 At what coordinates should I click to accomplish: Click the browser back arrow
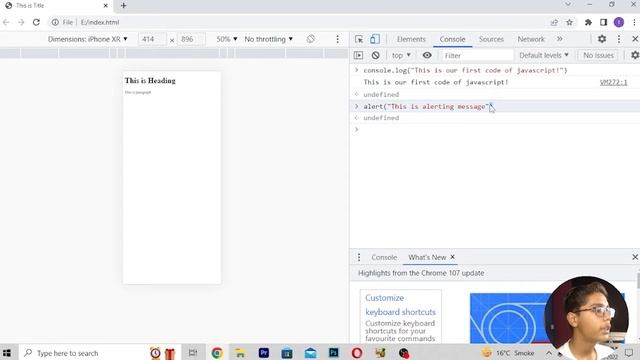[x=6, y=22]
